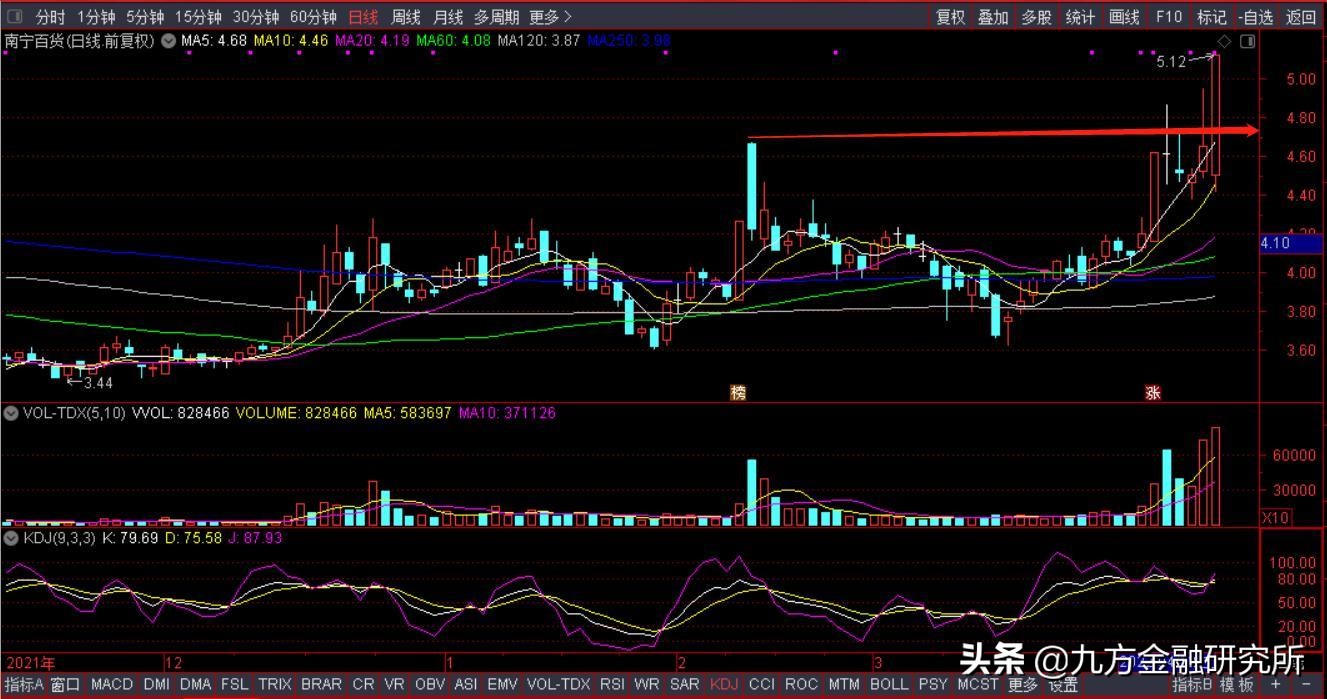The width and height of the screenshot is (1327, 699).
Task: Click the 榜 marker on the chart
Action: coord(738,393)
